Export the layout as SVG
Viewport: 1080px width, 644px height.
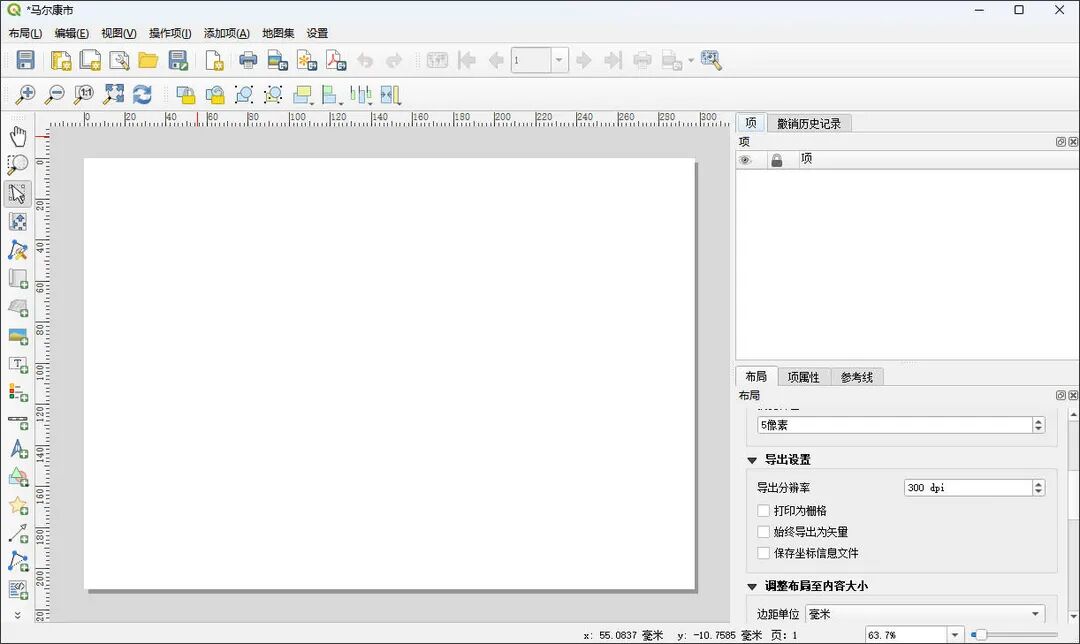(307, 61)
